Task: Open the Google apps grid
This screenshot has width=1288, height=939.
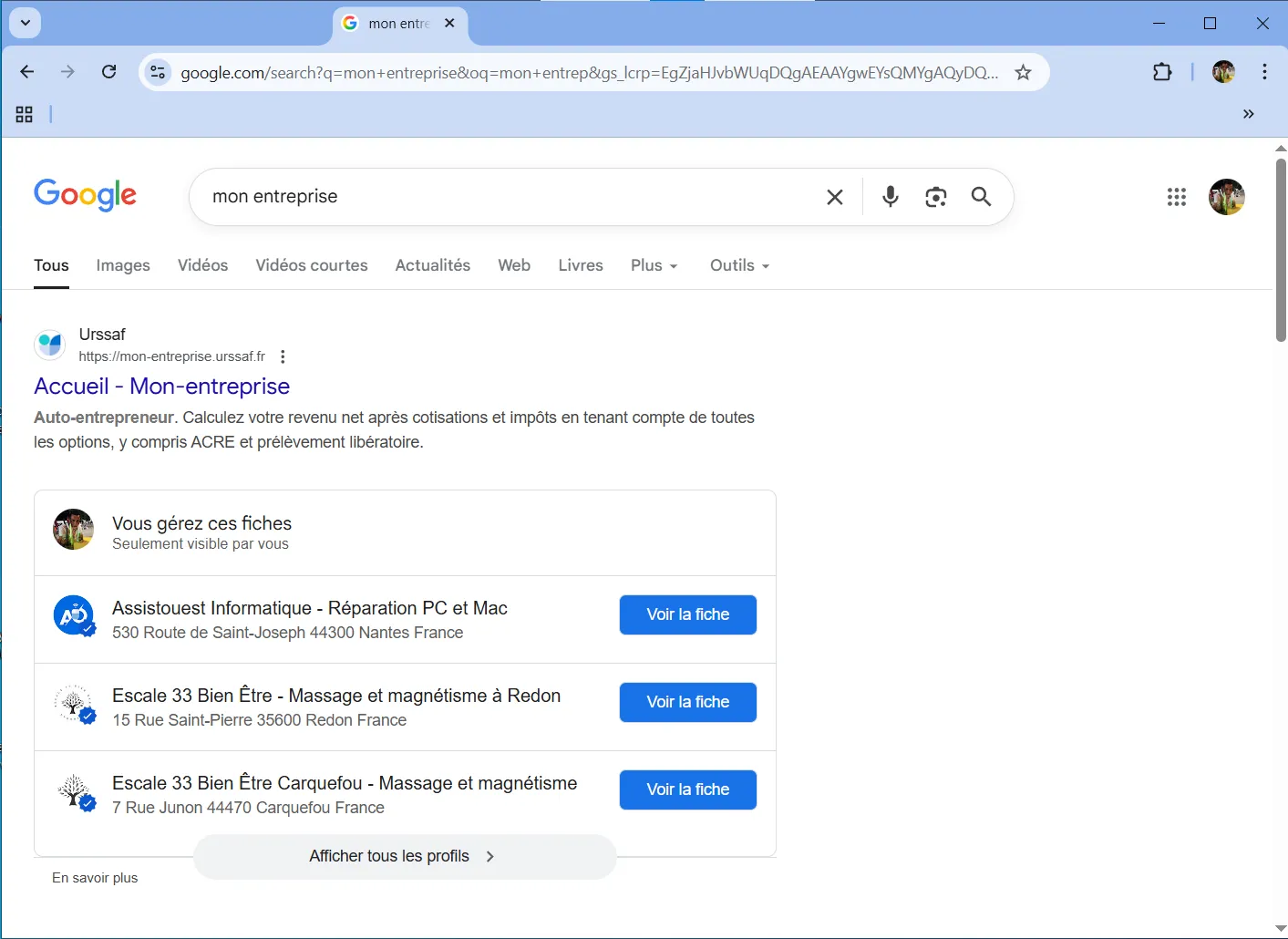Action: point(1176,197)
